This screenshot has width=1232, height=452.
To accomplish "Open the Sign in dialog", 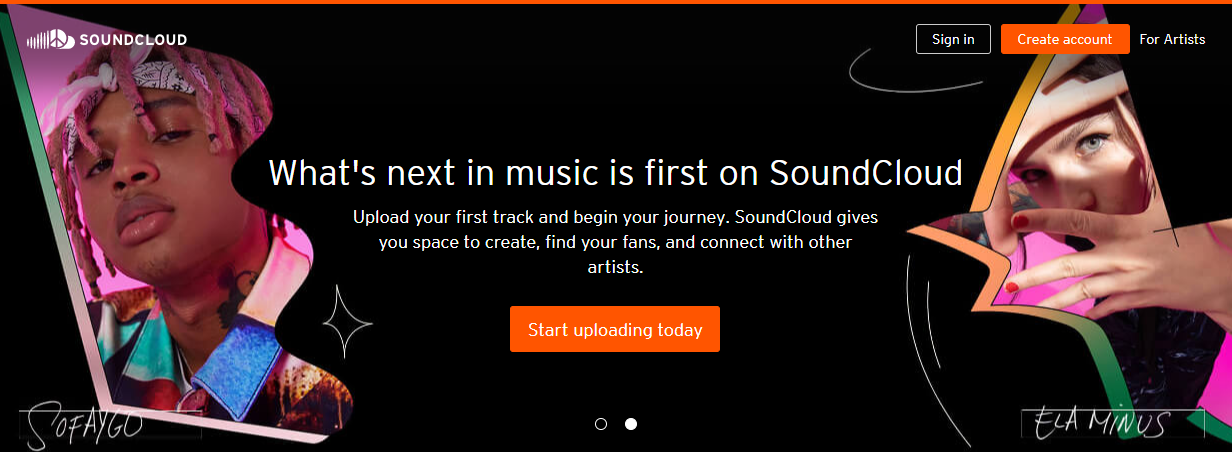I will click(x=953, y=39).
